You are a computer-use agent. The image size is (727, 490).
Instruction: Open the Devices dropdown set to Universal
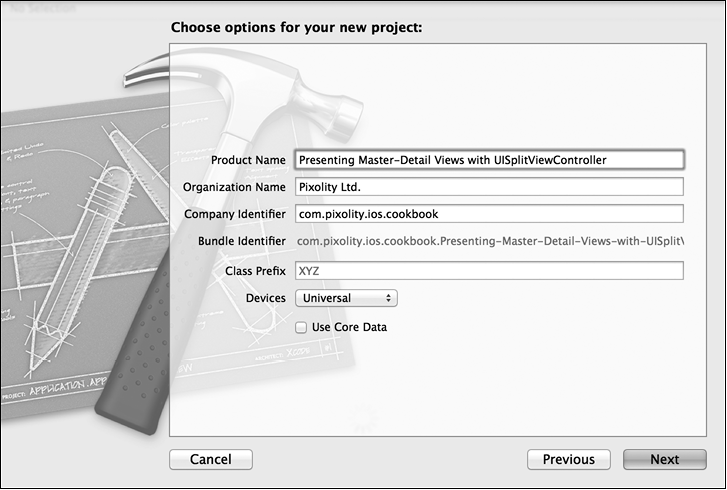tap(346, 298)
